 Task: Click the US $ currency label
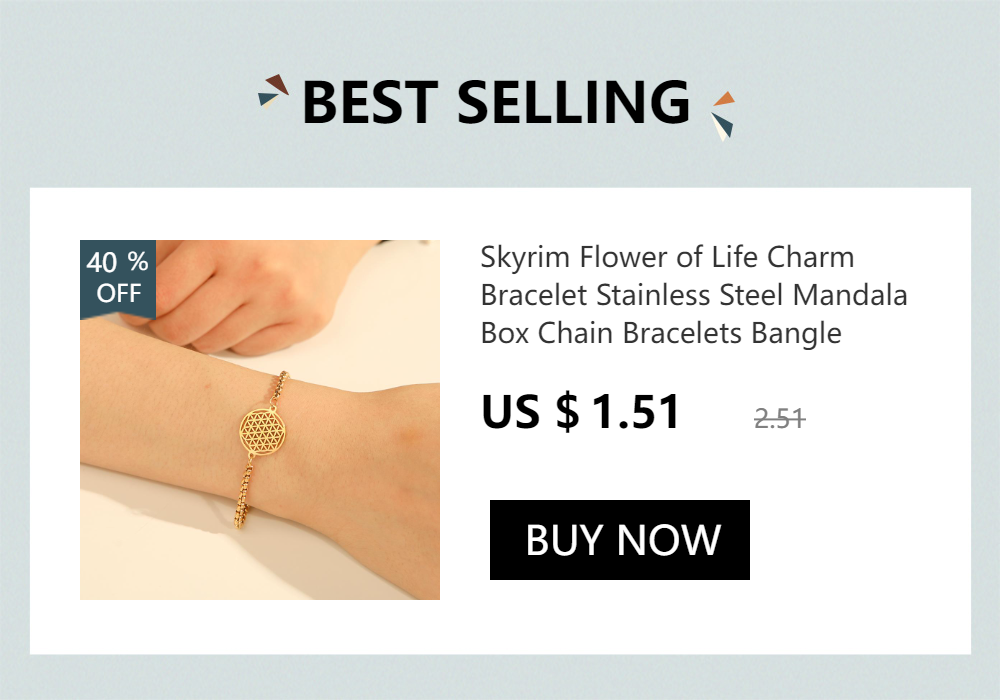pos(531,412)
